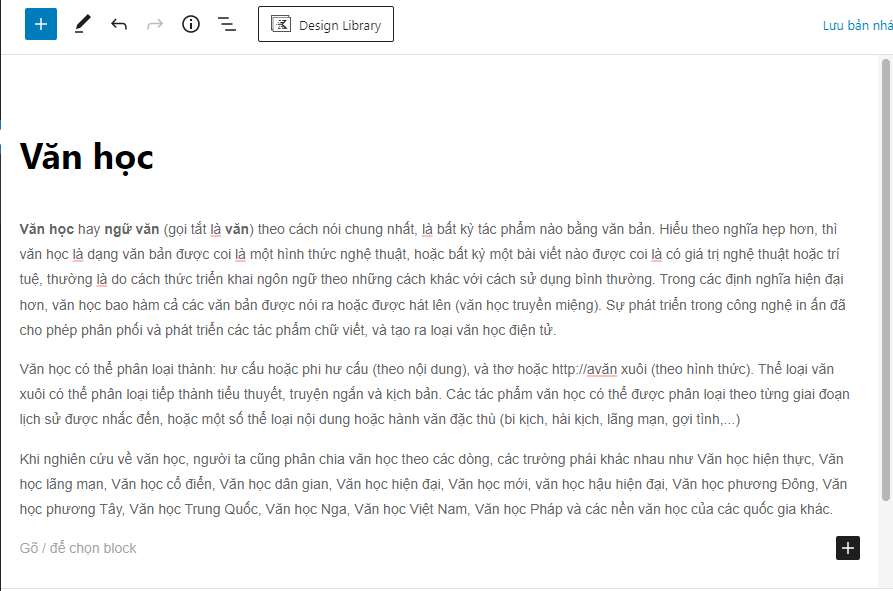Viewport: 893px width, 591px height.
Task: Open the List View outline
Action: [227, 24]
